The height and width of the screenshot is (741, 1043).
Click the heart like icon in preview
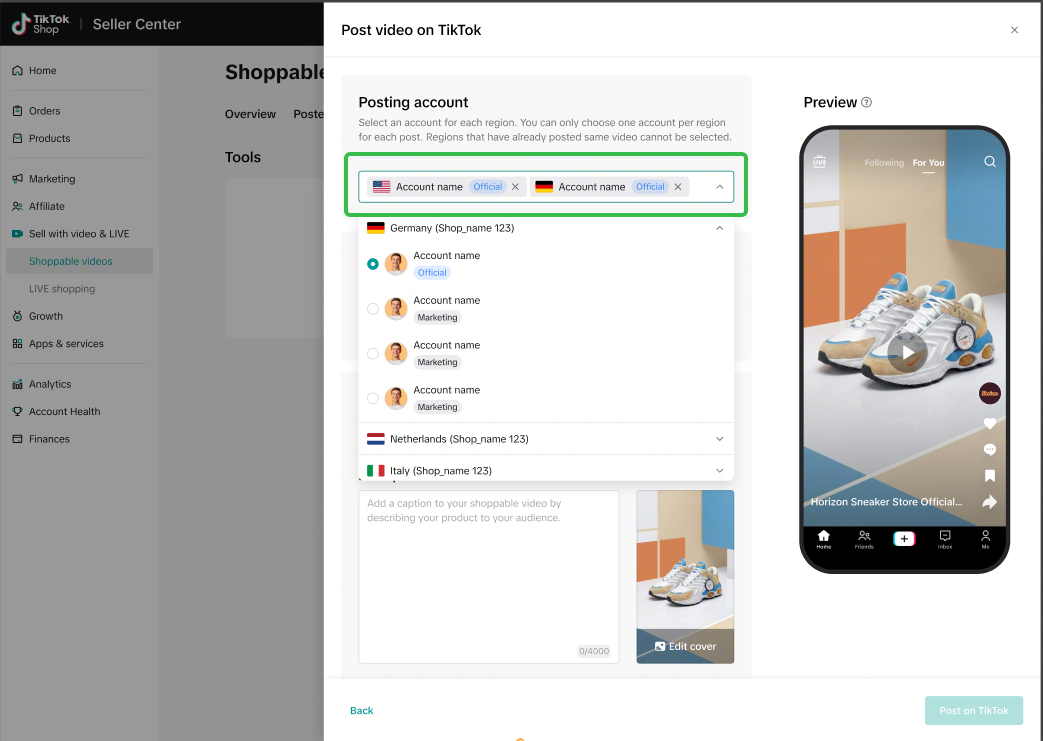tap(989, 423)
